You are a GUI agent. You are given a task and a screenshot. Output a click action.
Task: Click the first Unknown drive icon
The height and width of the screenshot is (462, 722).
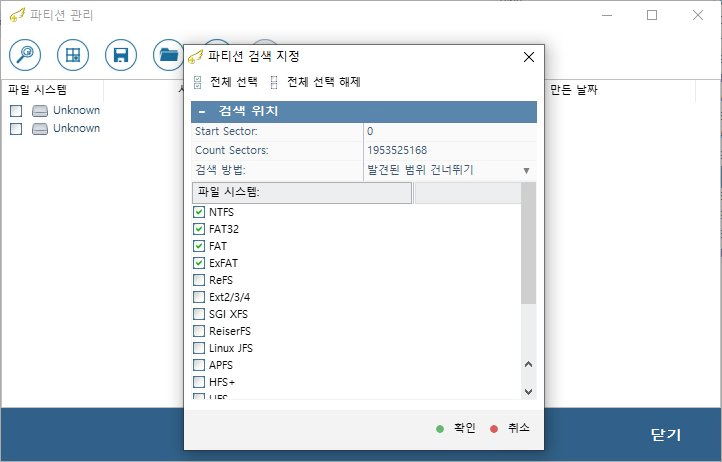point(40,111)
